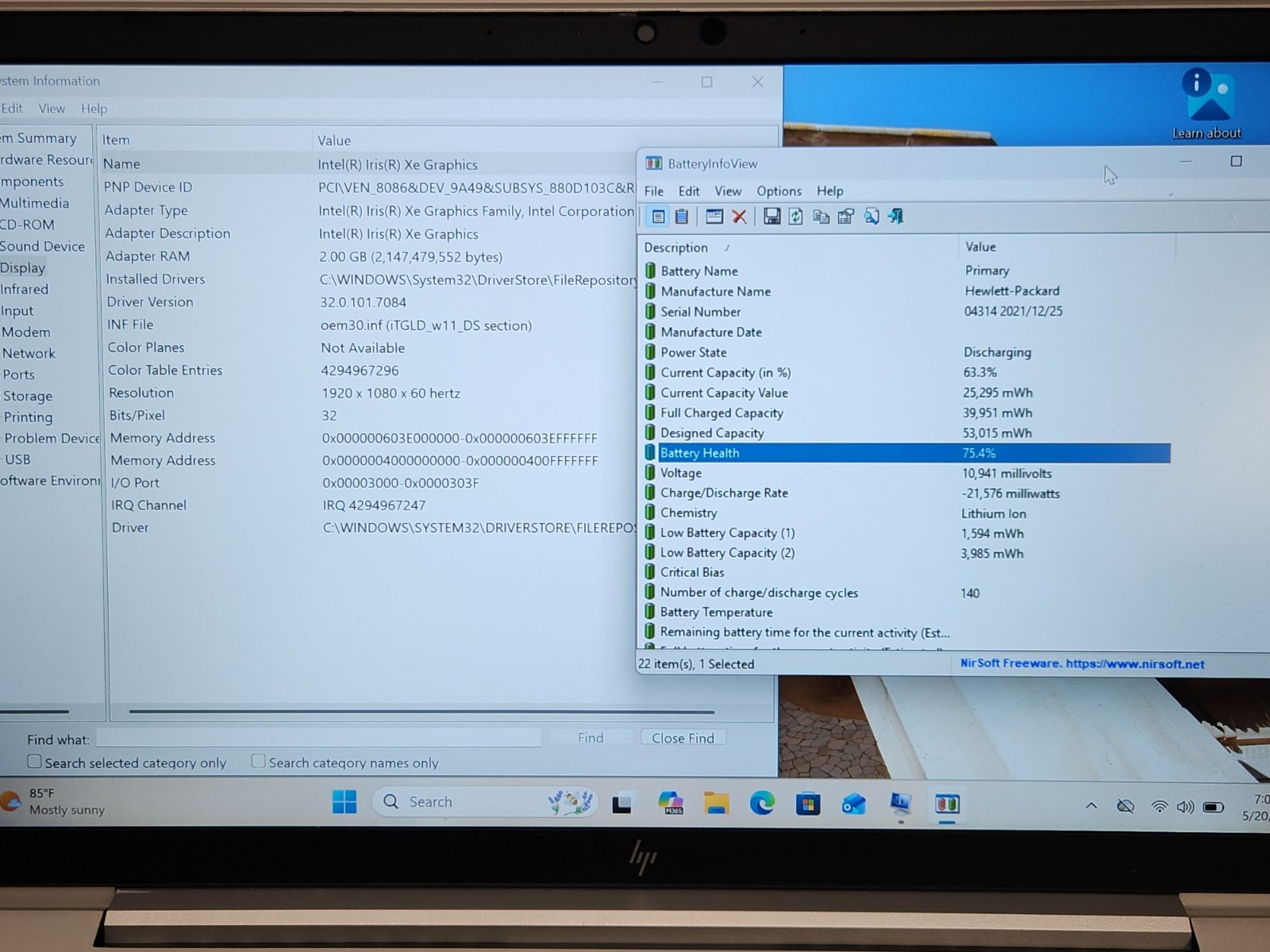Click the Find button
Image resolution: width=1270 pixels, height=952 pixels.
(591, 738)
